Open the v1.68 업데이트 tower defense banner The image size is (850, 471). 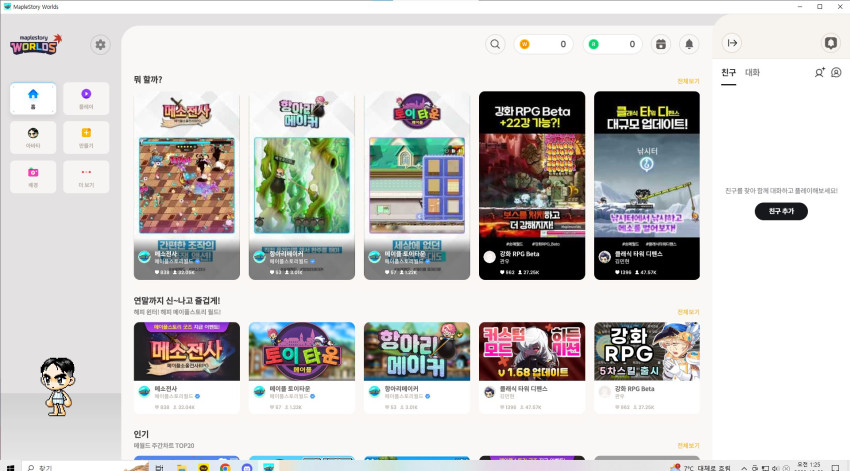532,351
